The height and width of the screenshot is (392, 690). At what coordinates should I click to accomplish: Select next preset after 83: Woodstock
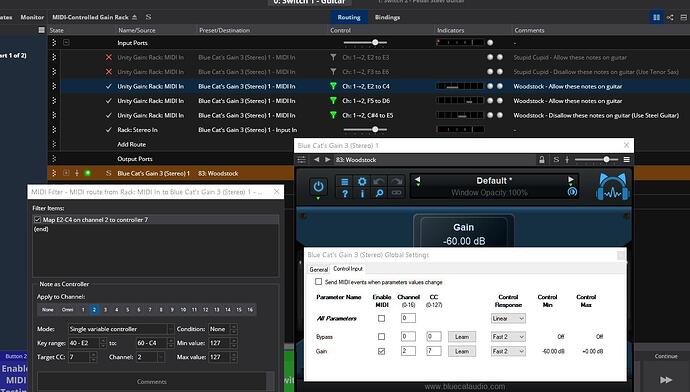[x=327, y=160]
